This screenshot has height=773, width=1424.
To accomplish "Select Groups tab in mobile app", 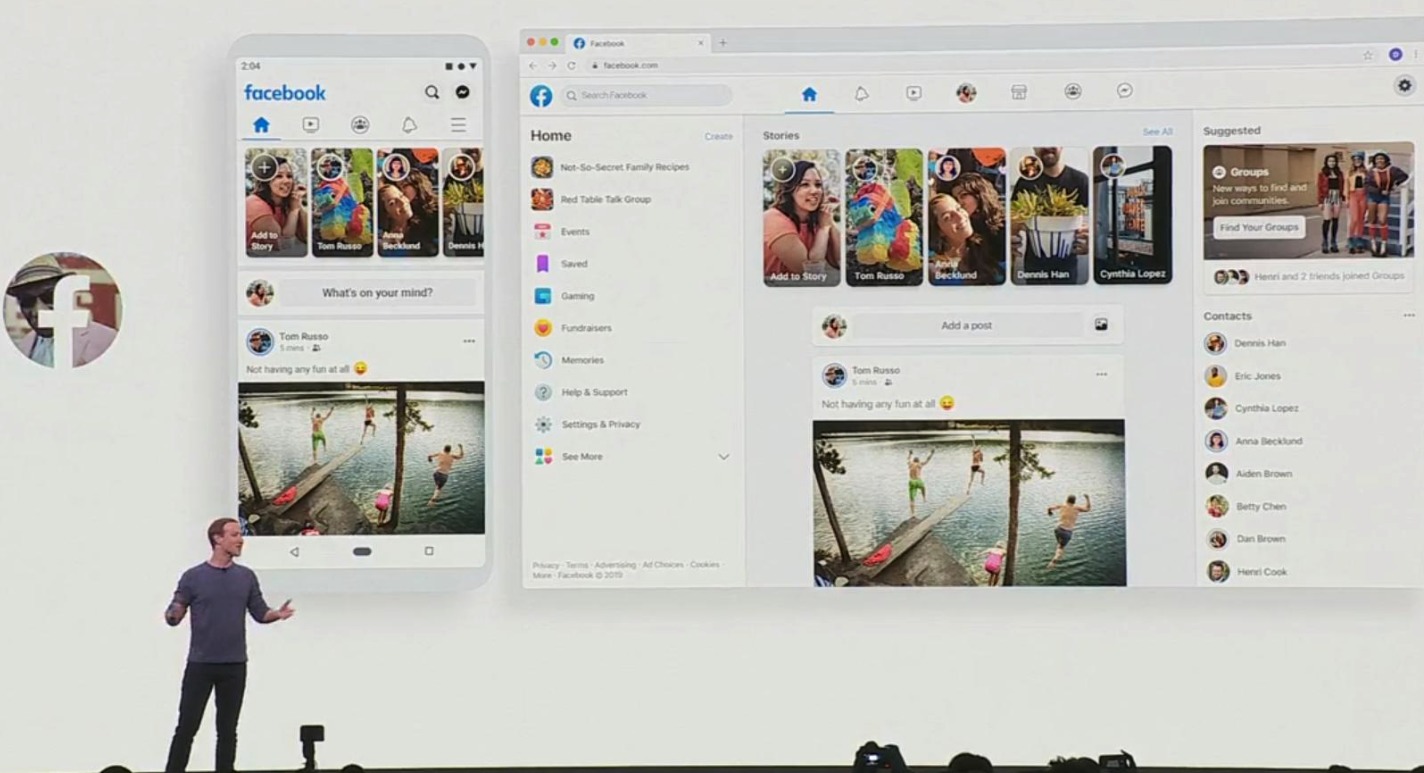I will (360, 125).
